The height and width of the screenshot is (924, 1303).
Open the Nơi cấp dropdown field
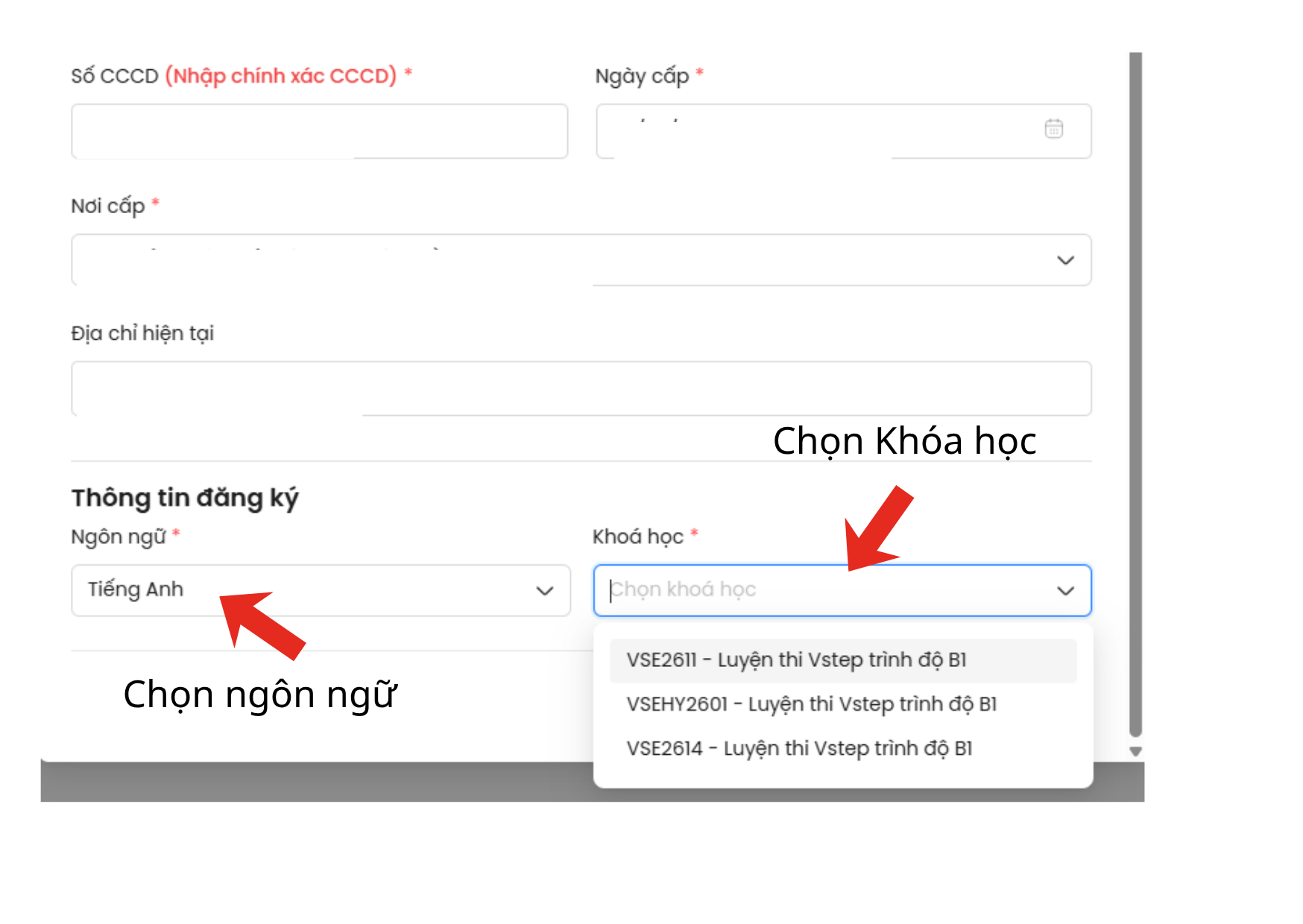click(581, 260)
